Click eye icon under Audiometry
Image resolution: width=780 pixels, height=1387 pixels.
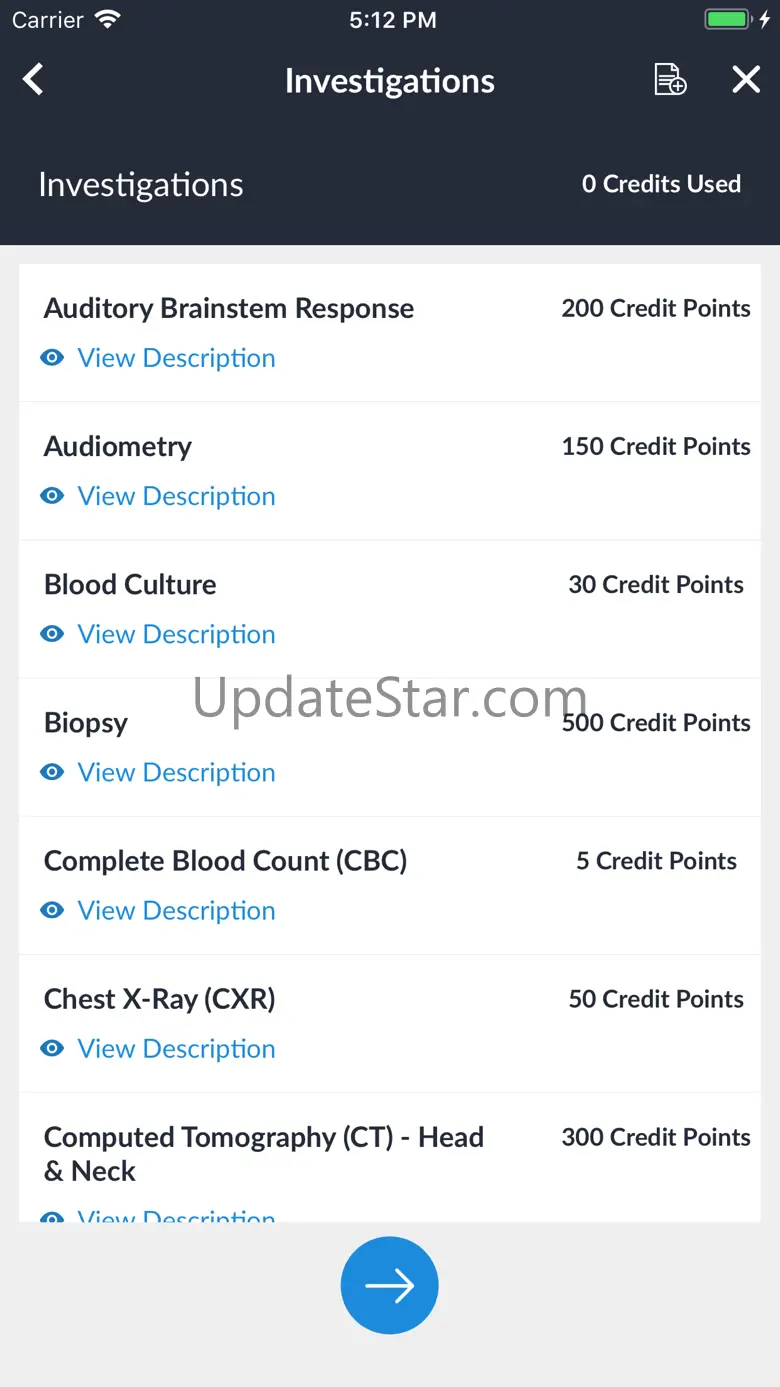52,496
